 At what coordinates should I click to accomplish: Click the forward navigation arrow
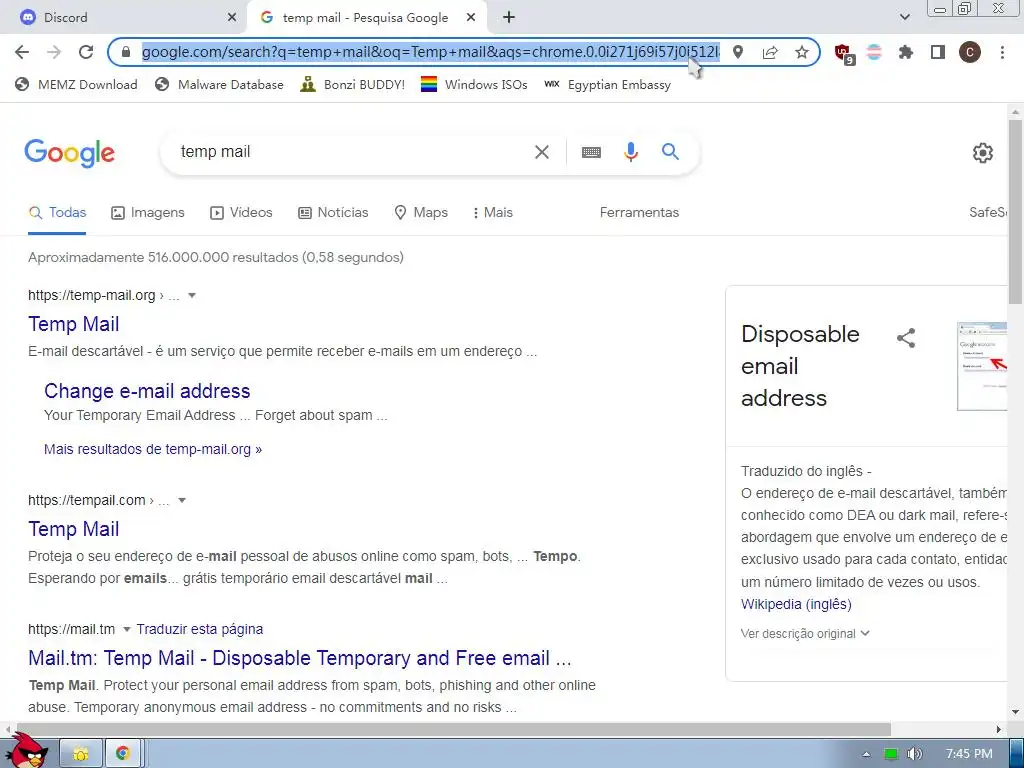click(54, 52)
